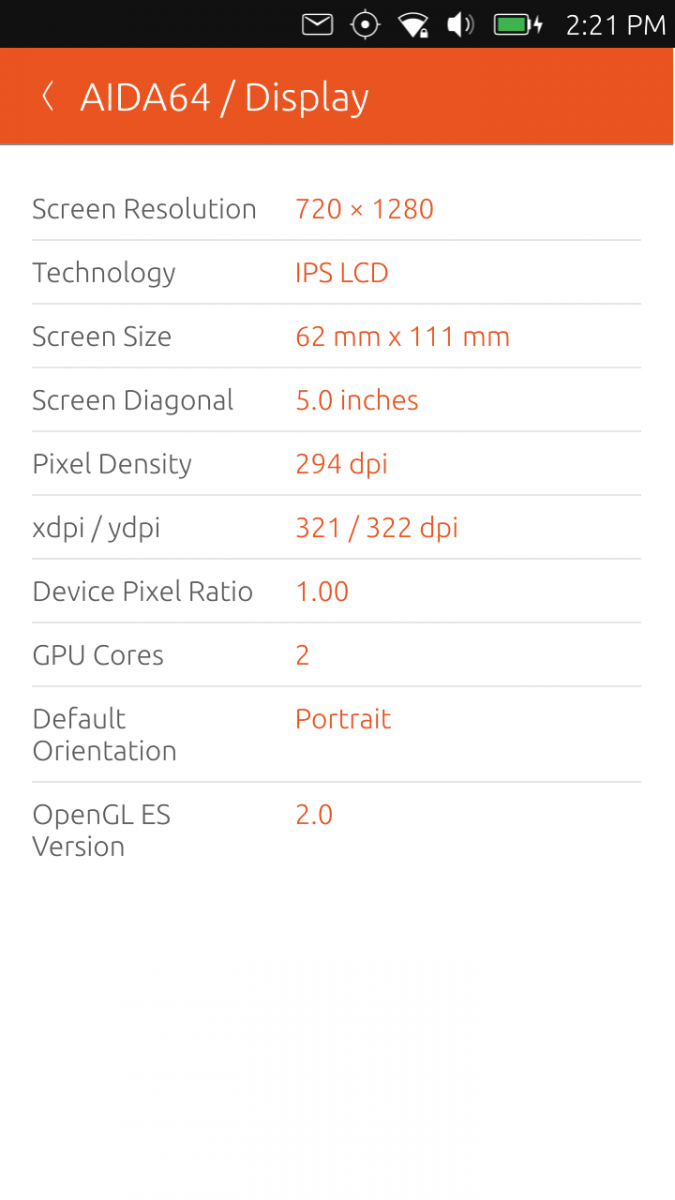Select the OpenGL ES Version label
Viewport: 675px width, 1200px height.
click(101, 830)
